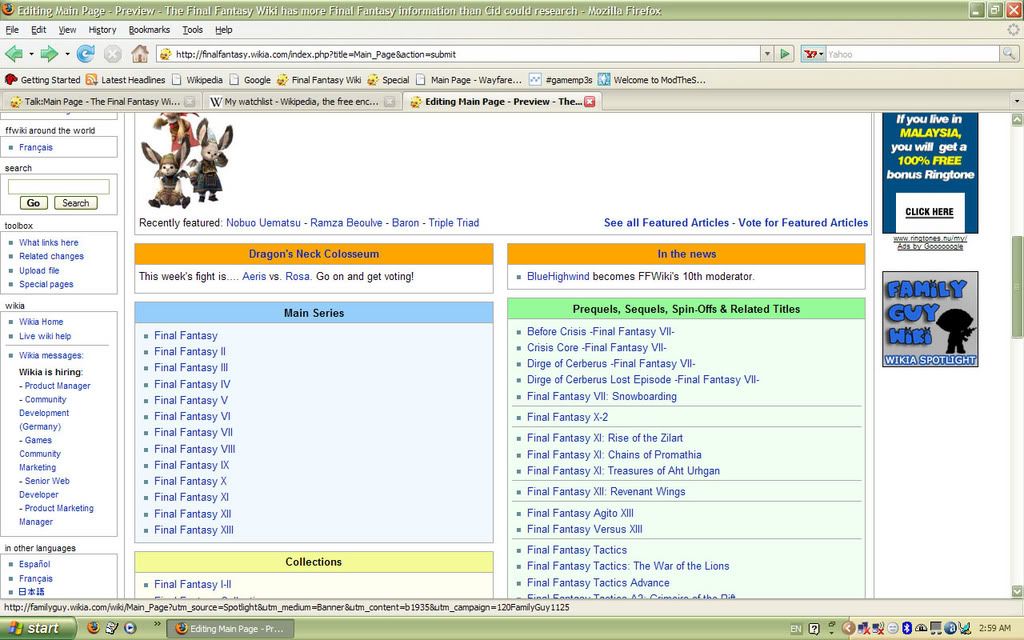Launch Firefox from the quick launch bar

[93, 628]
